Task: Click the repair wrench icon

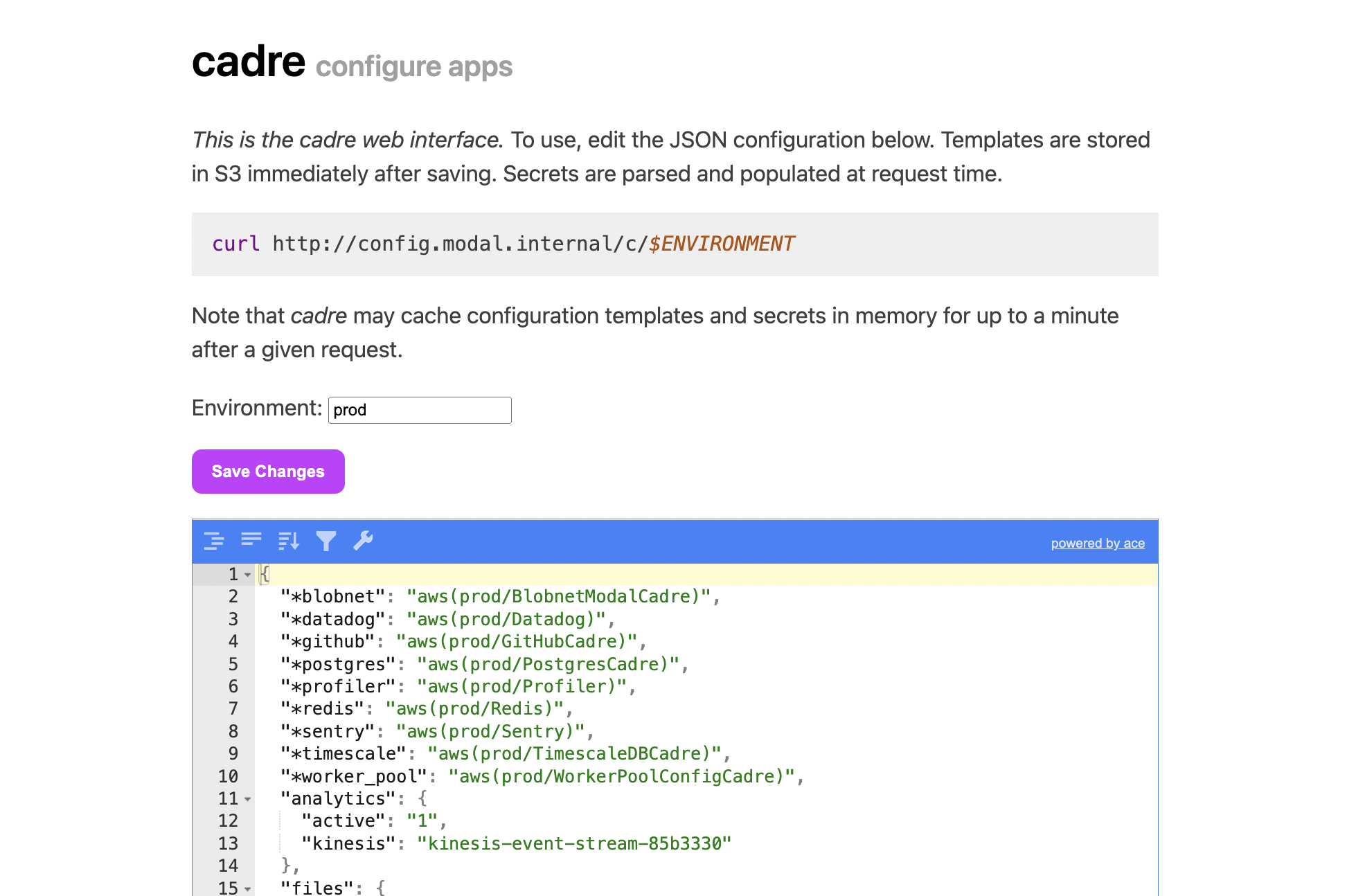Action: pyautogui.click(x=364, y=541)
